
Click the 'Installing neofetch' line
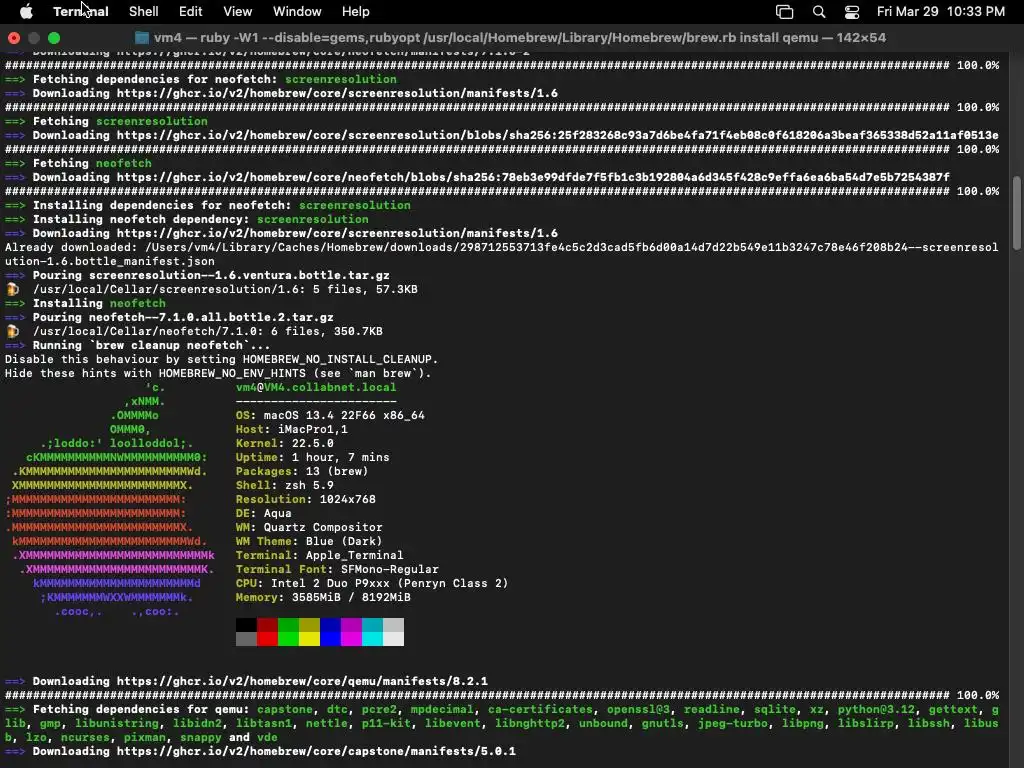(x=86, y=303)
